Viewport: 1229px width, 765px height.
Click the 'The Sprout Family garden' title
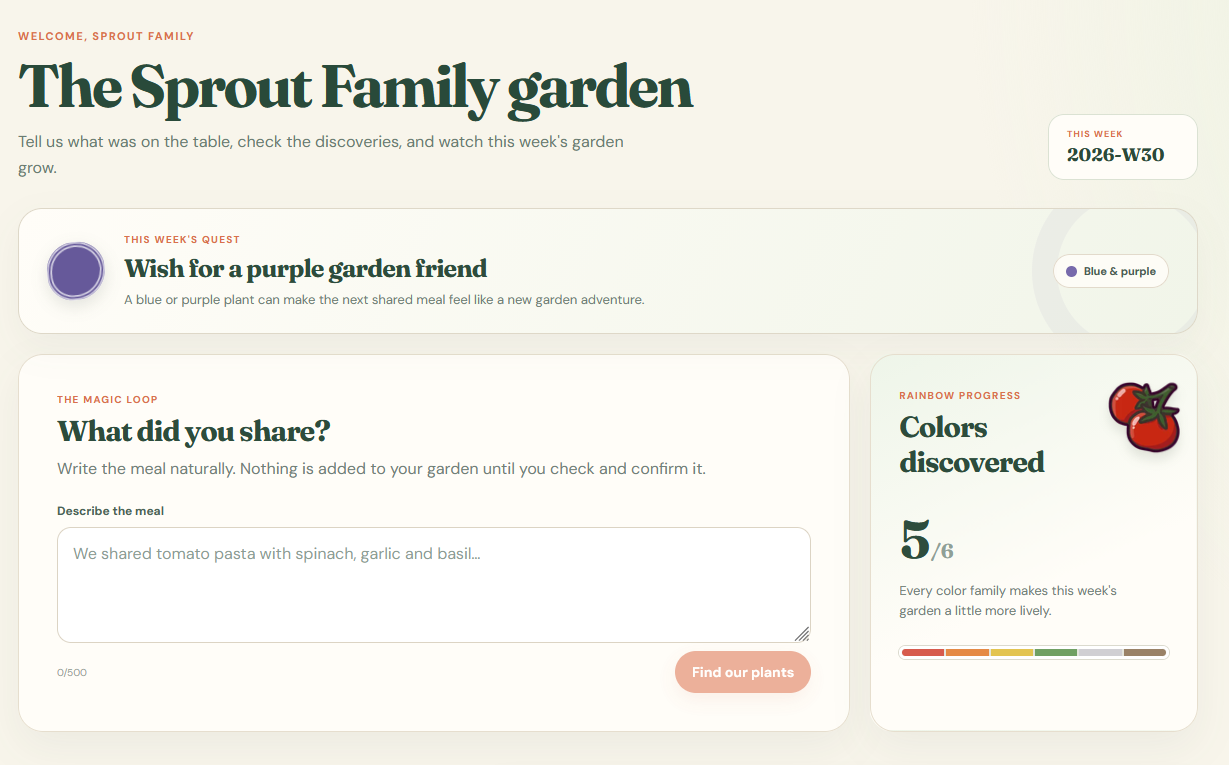pos(356,87)
